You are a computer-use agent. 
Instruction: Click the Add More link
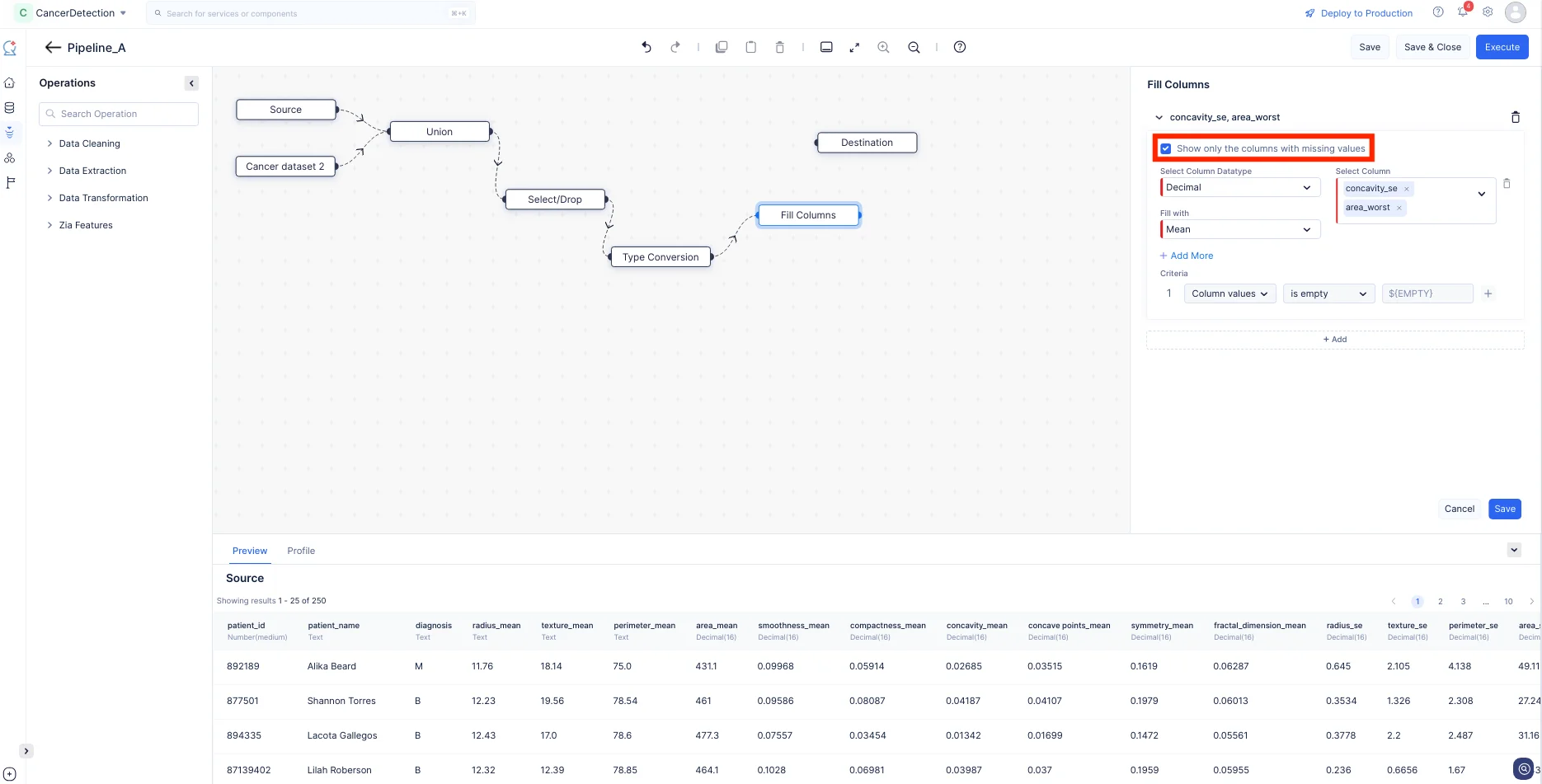click(1187, 256)
